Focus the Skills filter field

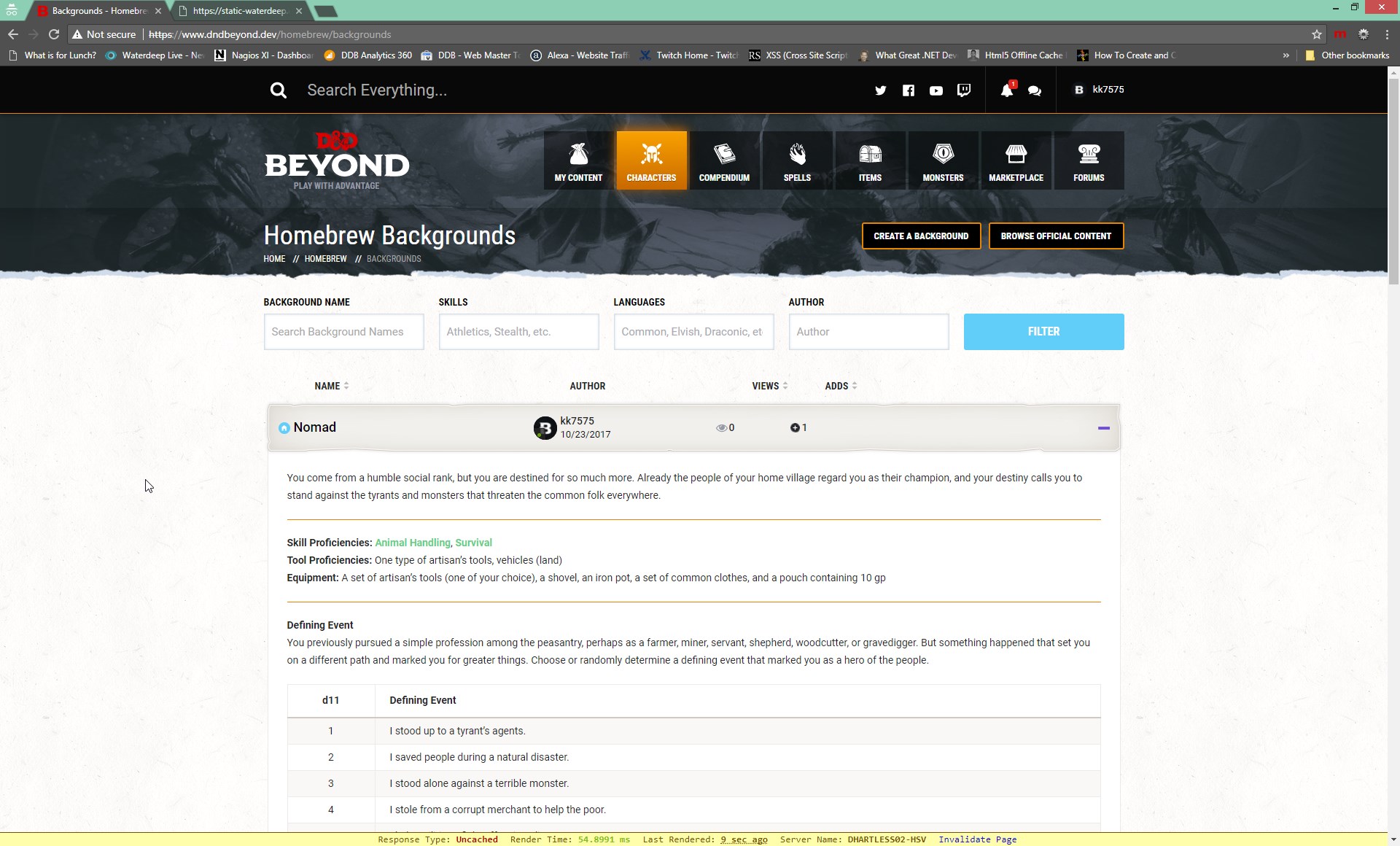518,332
